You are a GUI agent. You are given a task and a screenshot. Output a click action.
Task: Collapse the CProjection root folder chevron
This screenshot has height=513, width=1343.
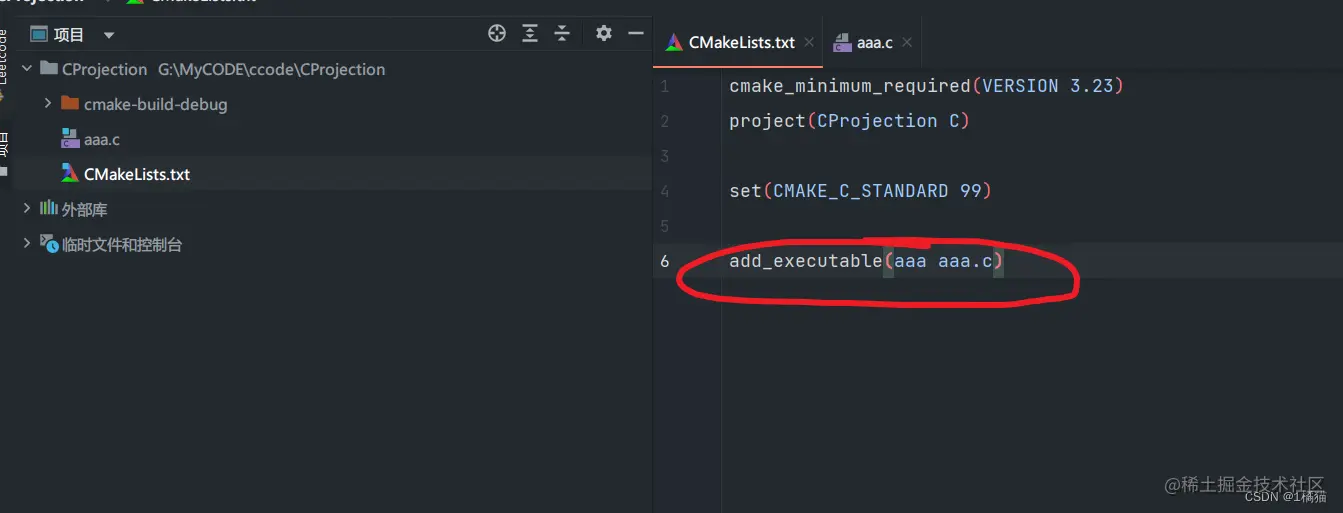26,70
